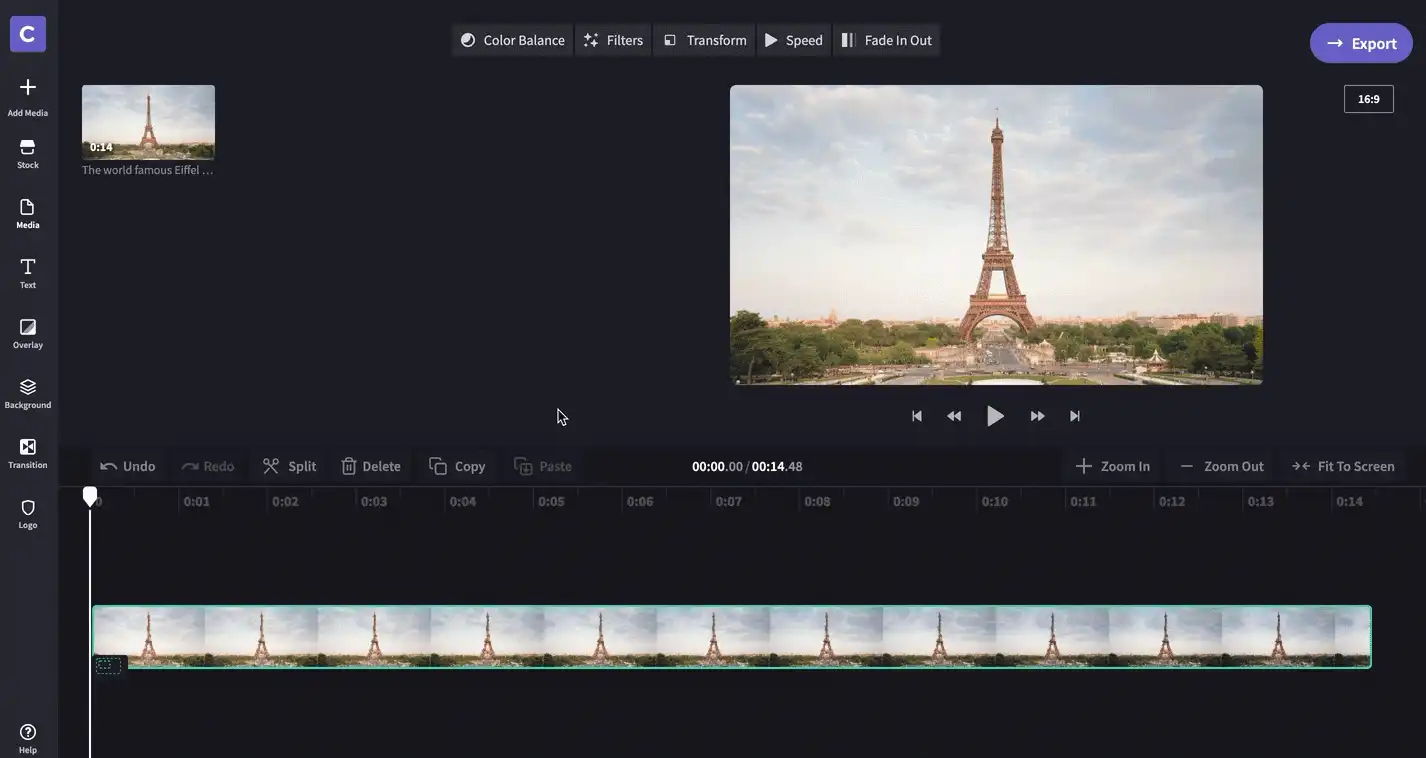The height and width of the screenshot is (758, 1426).
Task: Click the 0:10 mark on the ruler
Action: [994, 501]
